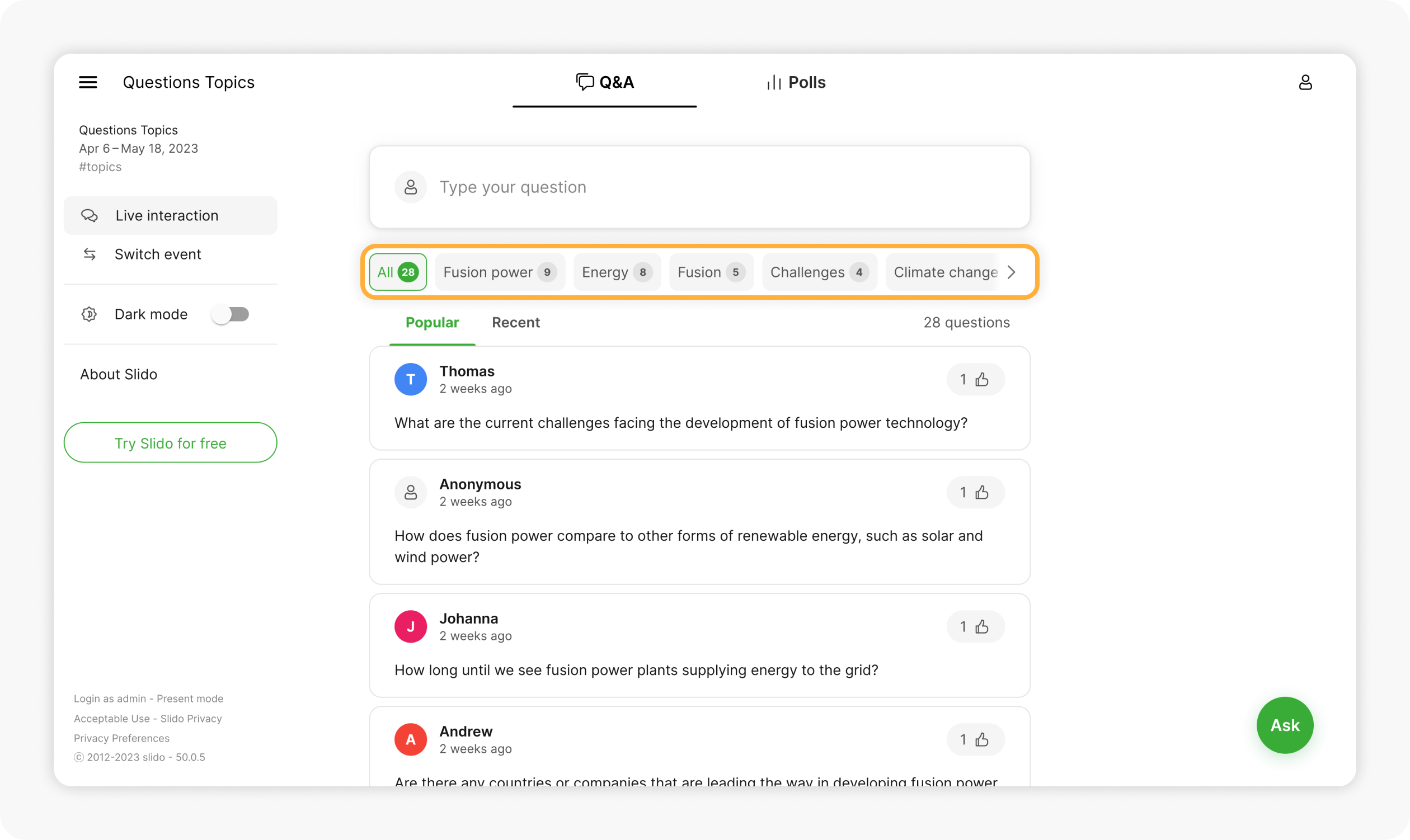
Task: Expand more topics with the chevron arrow
Action: (1012, 272)
